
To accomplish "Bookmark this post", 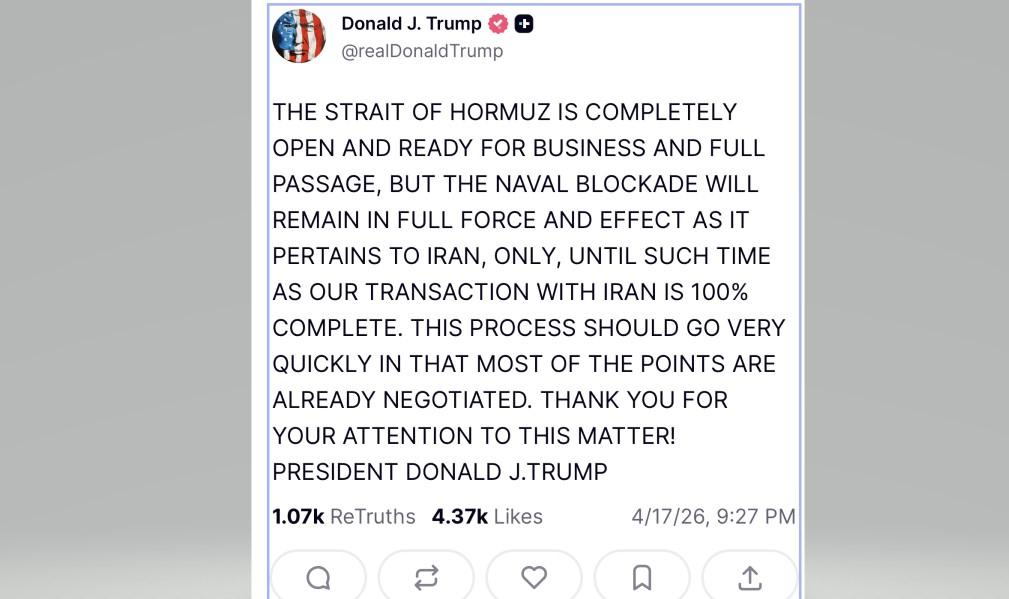I will (x=642, y=577).
